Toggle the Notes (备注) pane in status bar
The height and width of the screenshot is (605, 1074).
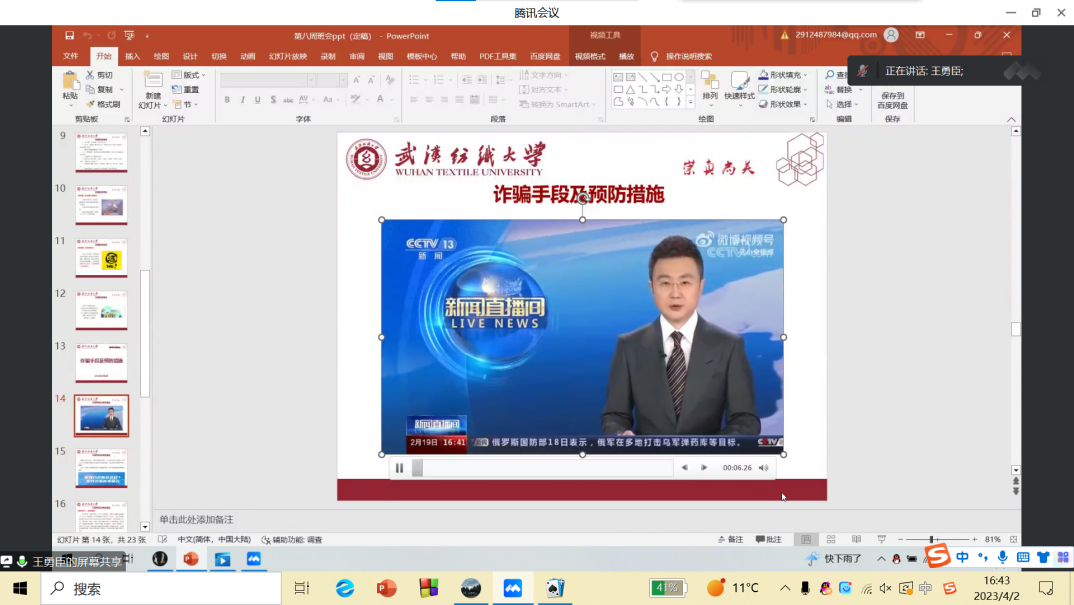731,540
